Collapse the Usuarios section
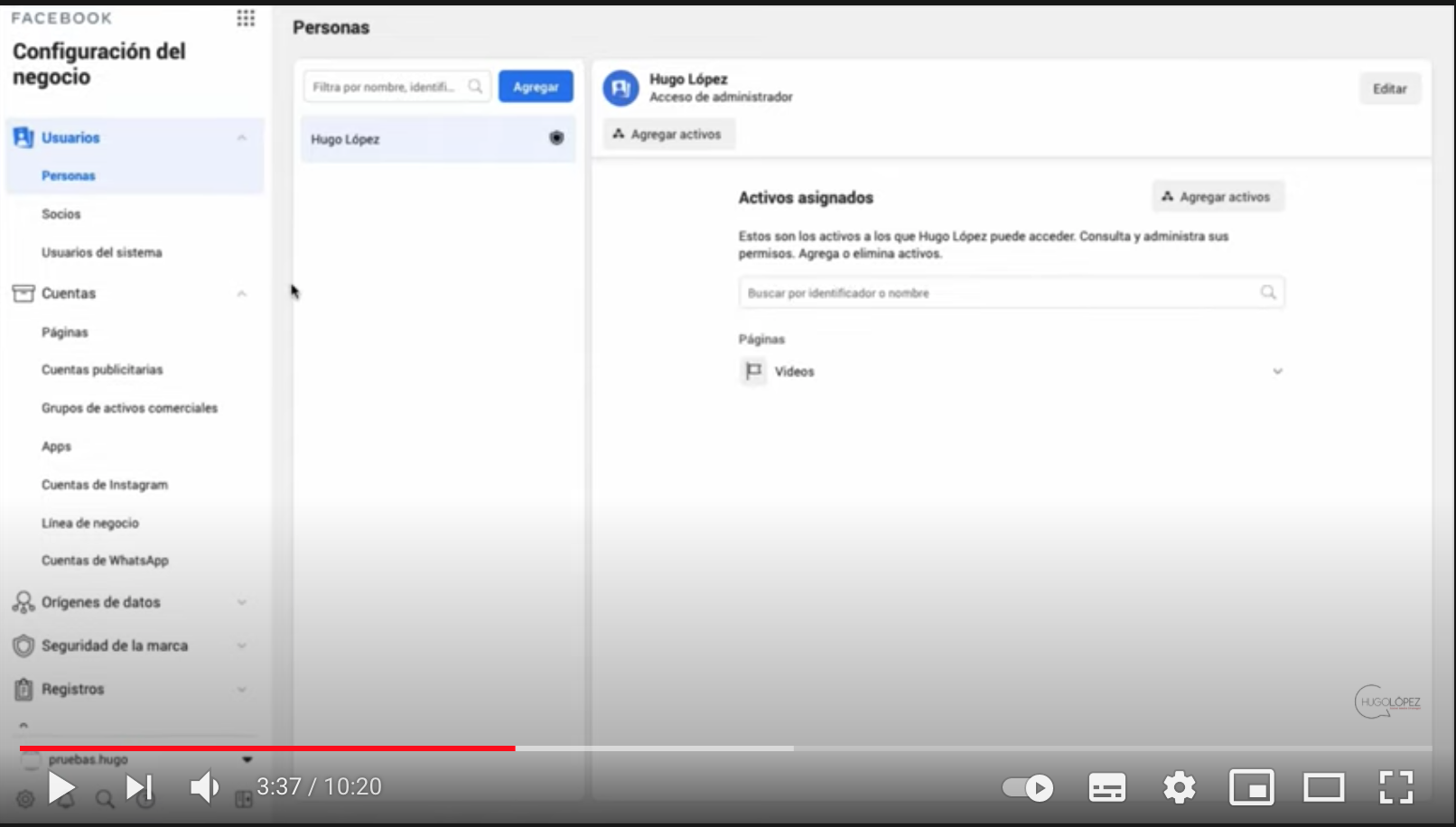 click(241, 138)
